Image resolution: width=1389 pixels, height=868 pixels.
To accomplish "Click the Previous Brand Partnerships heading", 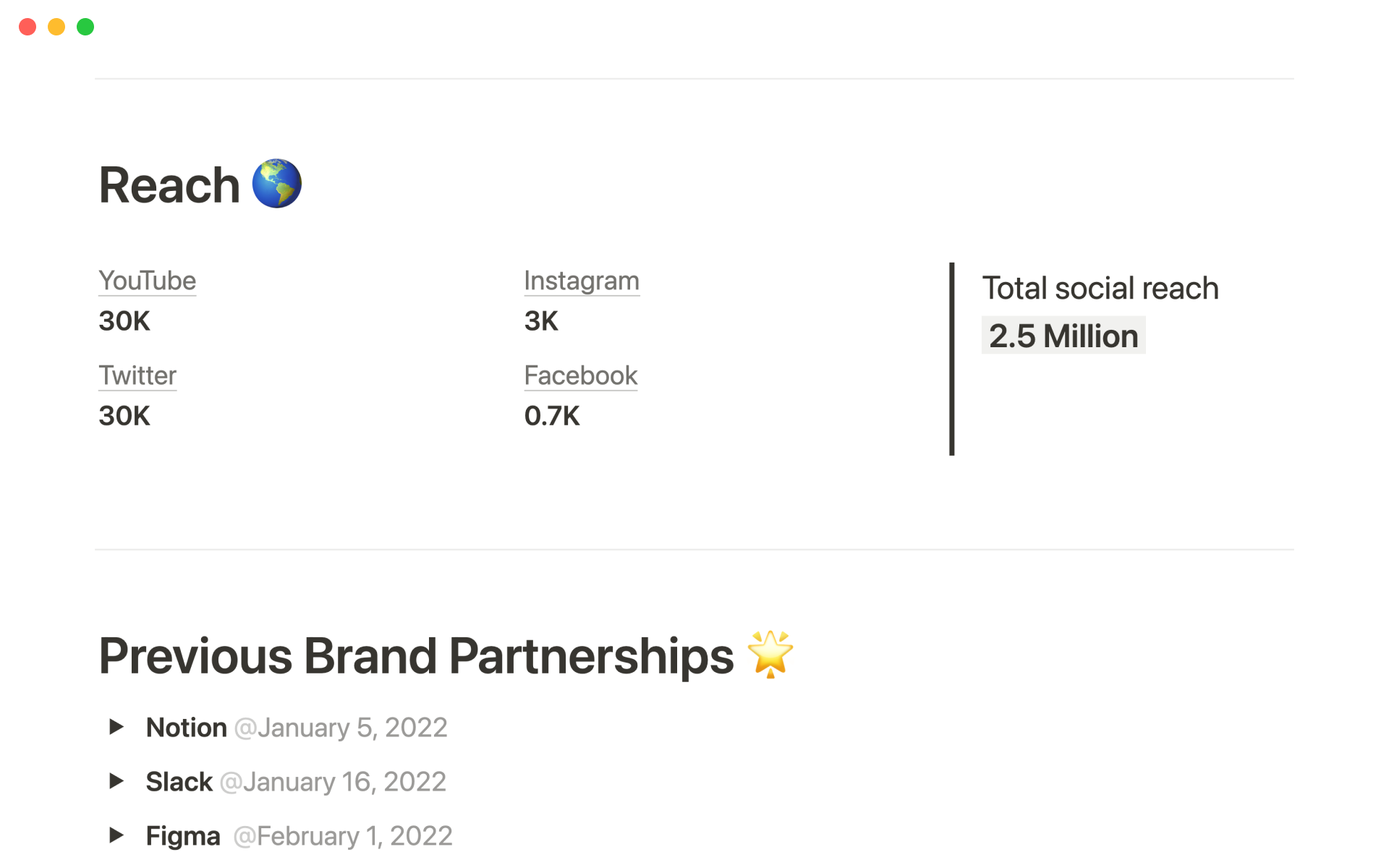I will click(x=416, y=656).
